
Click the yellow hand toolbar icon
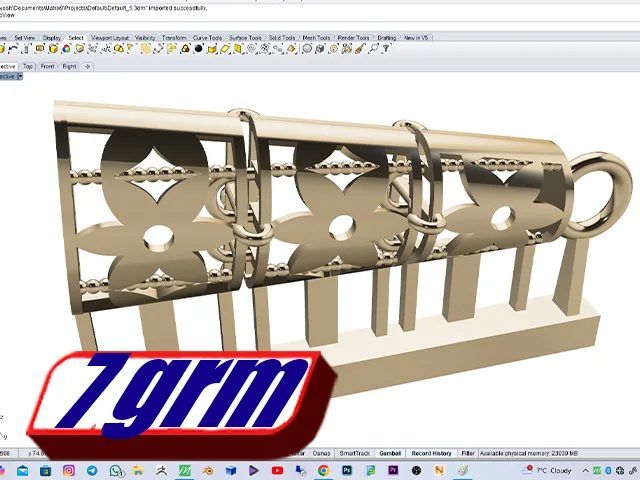[172, 49]
